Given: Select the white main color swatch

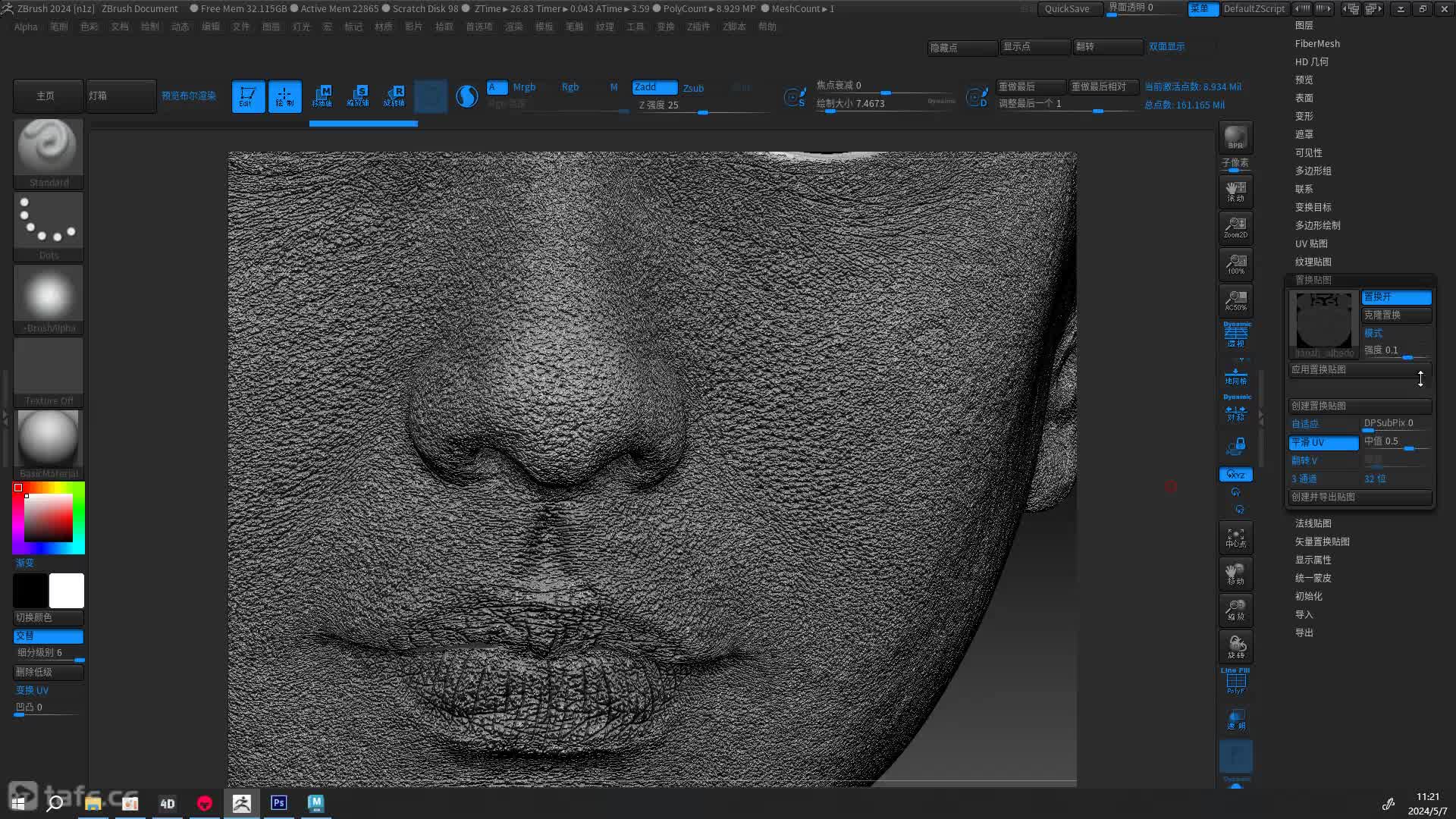Looking at the screenshot, I should tap(67, 591).
